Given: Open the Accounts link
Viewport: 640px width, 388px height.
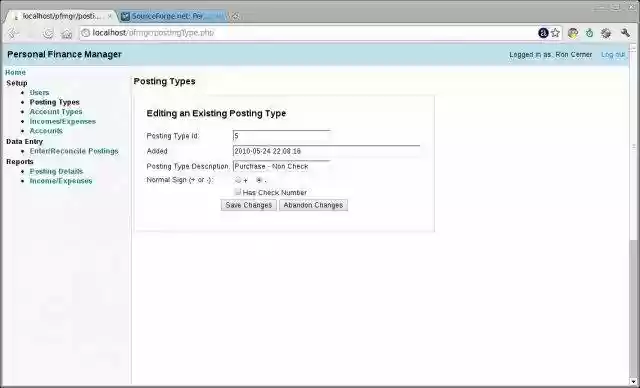Looking at the screenshot, I should click(x=46, y=131).
